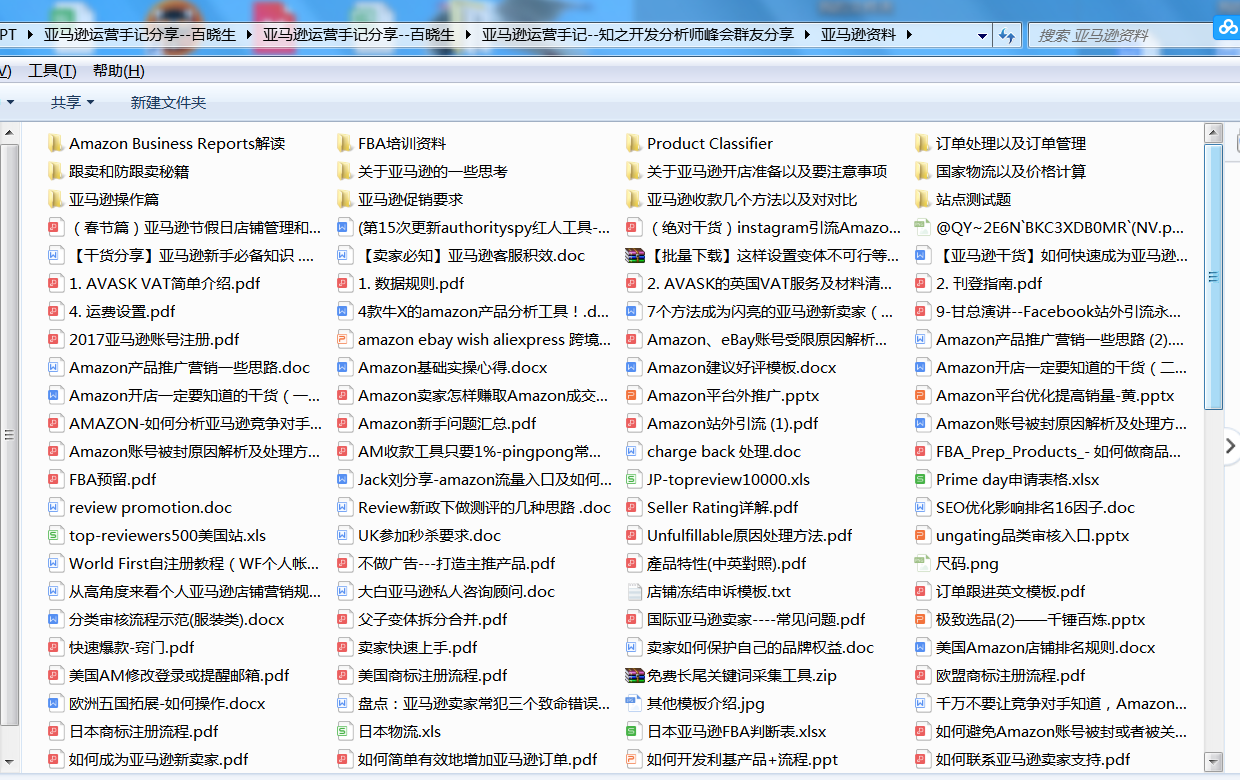
Task: Click the archive icon of 免费长尾关键词采集工具.zip
Action: pos(634,675)
